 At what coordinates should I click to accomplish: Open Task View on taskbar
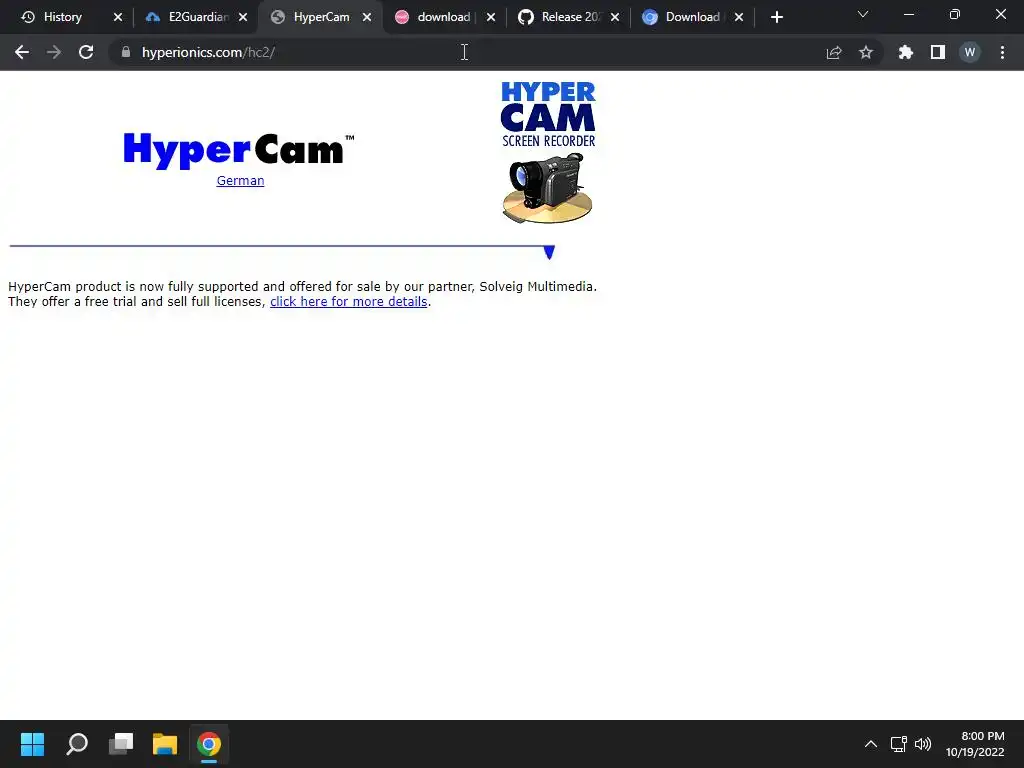[x=121, y=744]
